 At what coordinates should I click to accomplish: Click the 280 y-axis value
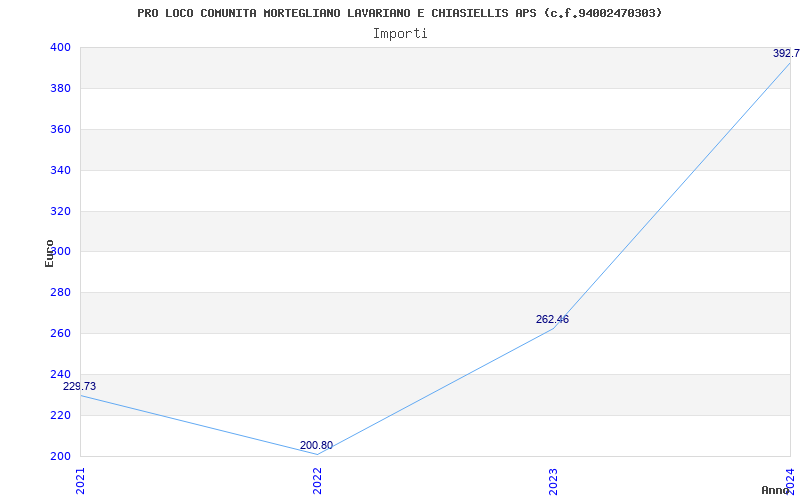point(60,293)
